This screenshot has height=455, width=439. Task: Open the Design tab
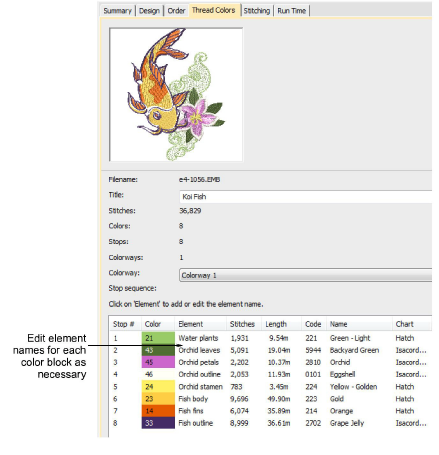click(149, 11)
